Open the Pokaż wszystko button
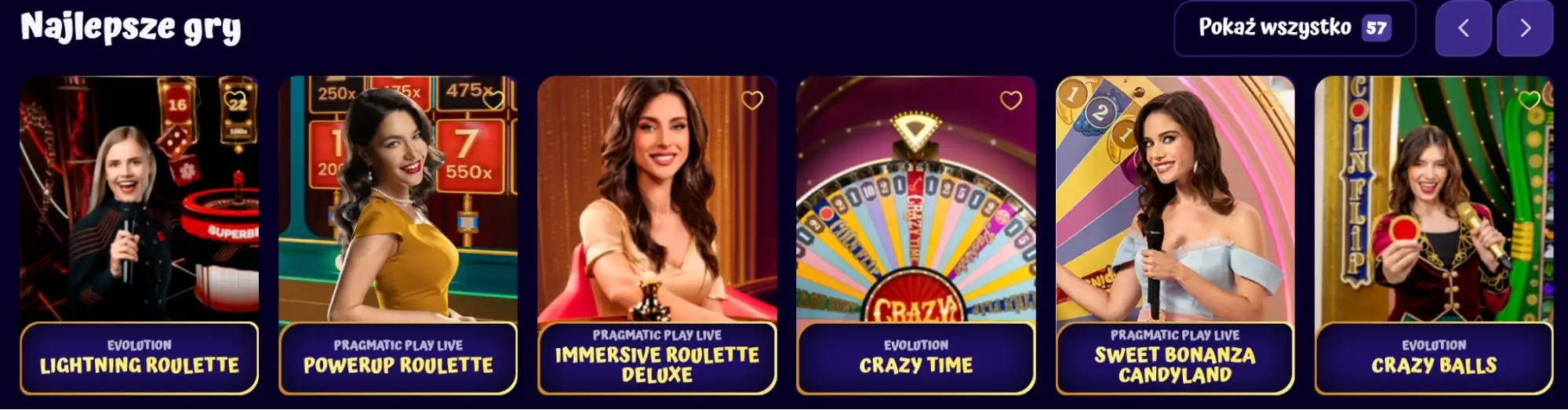1568x410 pixels. [1294, 28]
